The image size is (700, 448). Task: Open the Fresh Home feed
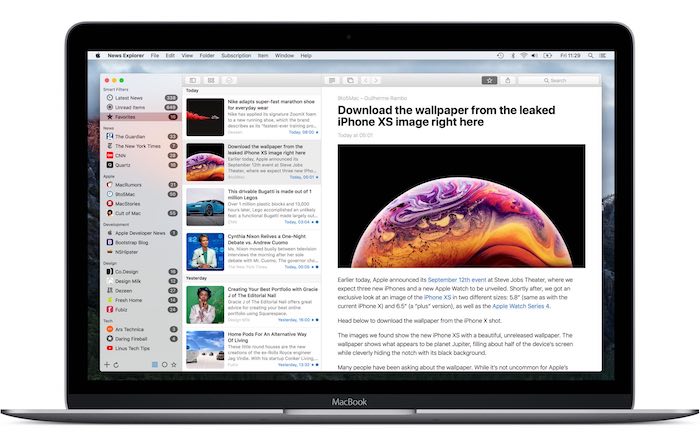pyautogui.click(x=141, y=300)
